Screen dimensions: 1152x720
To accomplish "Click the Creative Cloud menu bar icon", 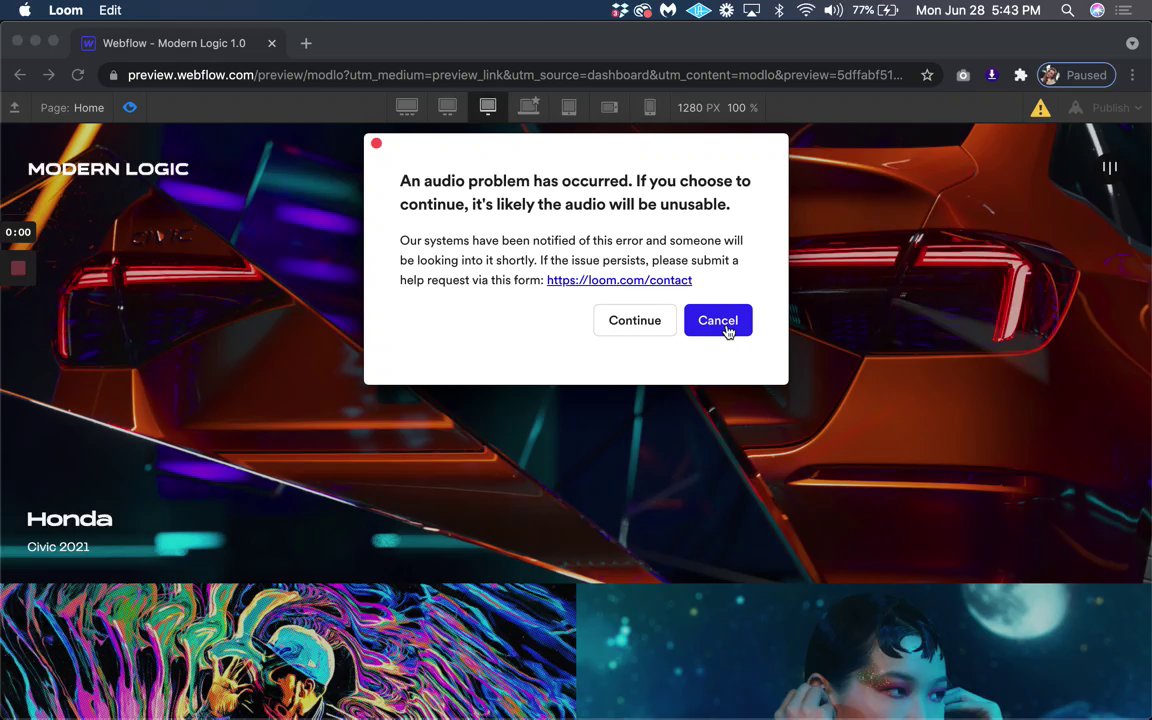I will click(x=643, y=10).
